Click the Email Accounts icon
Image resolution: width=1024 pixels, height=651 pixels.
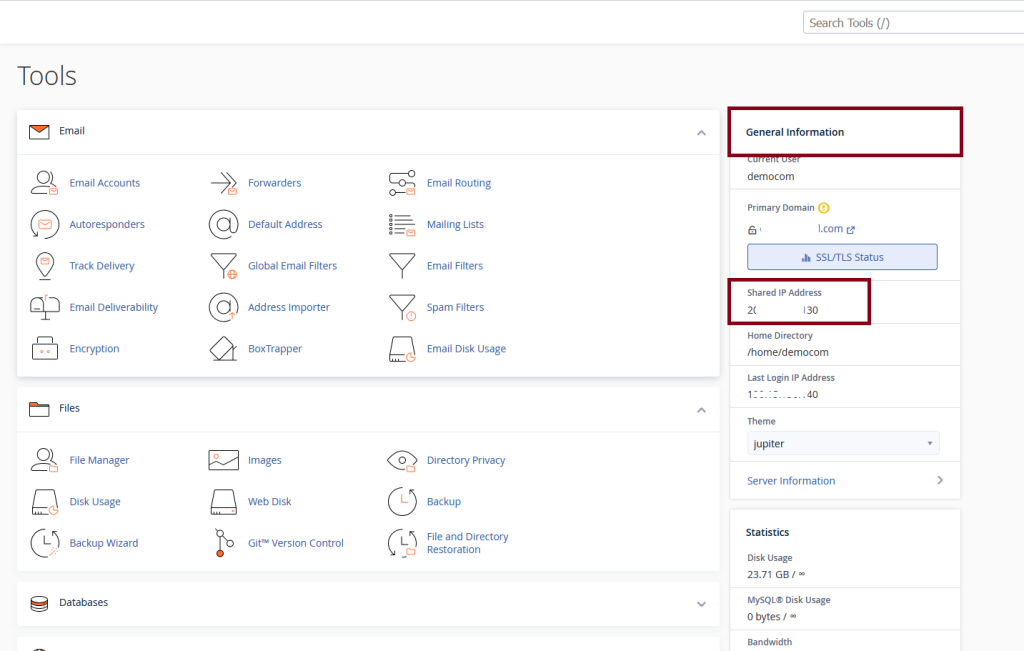pos(45,183)
